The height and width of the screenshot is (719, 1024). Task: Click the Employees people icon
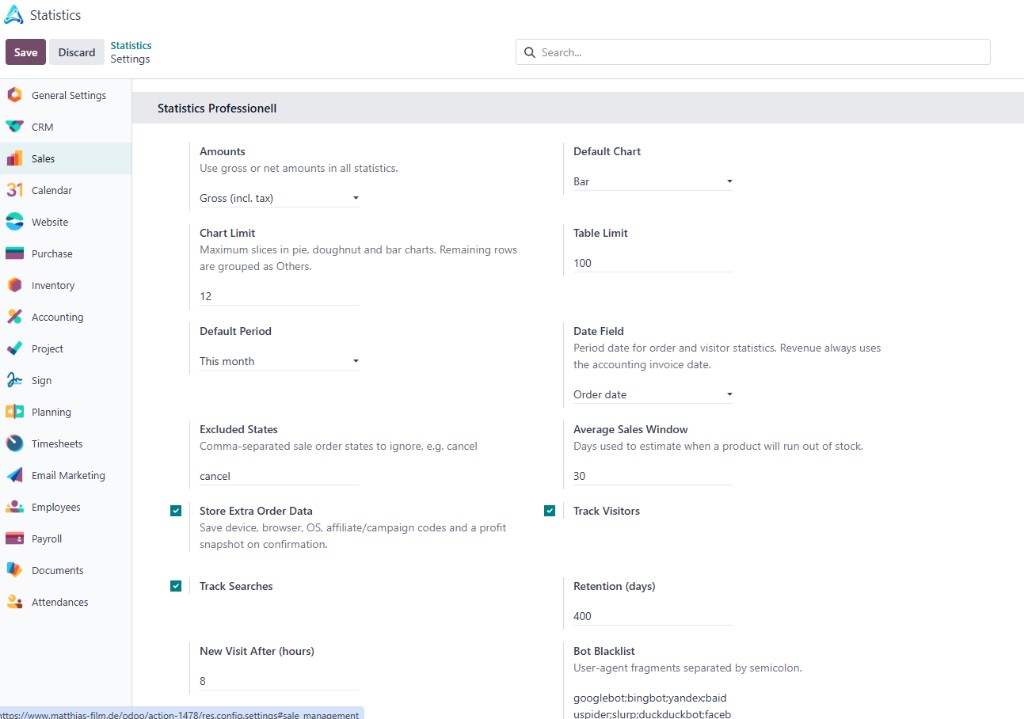(x=14, y=507)
